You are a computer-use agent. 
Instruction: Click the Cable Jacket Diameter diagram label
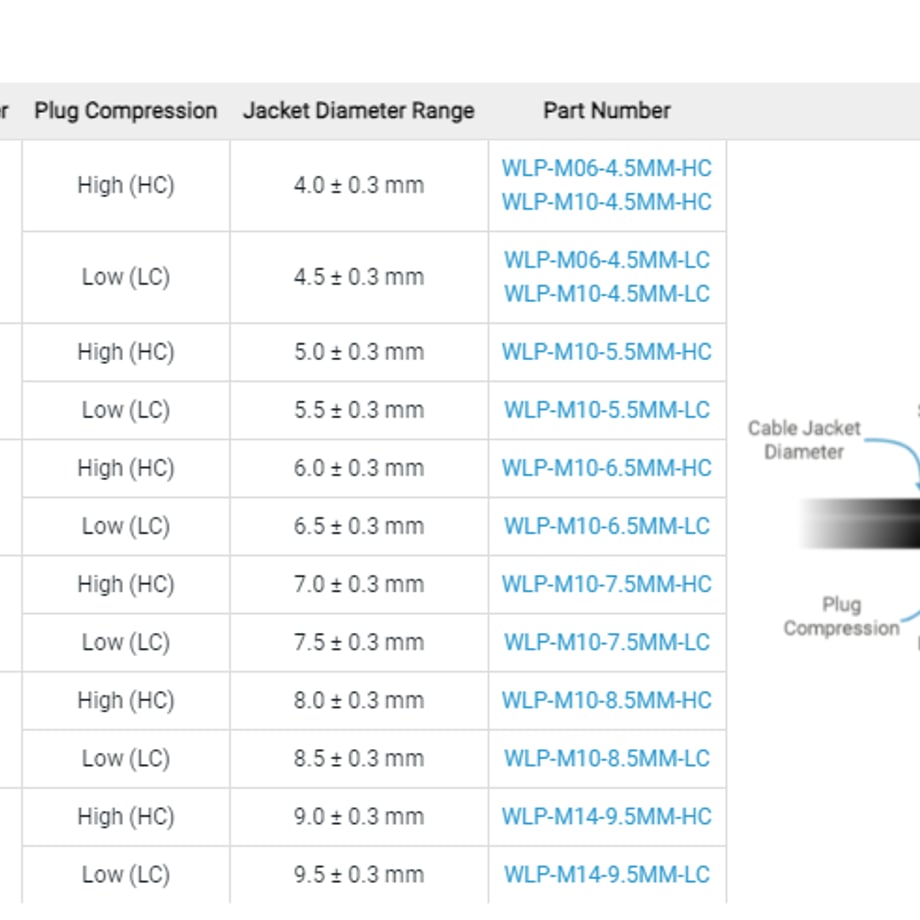pos(804,440)
